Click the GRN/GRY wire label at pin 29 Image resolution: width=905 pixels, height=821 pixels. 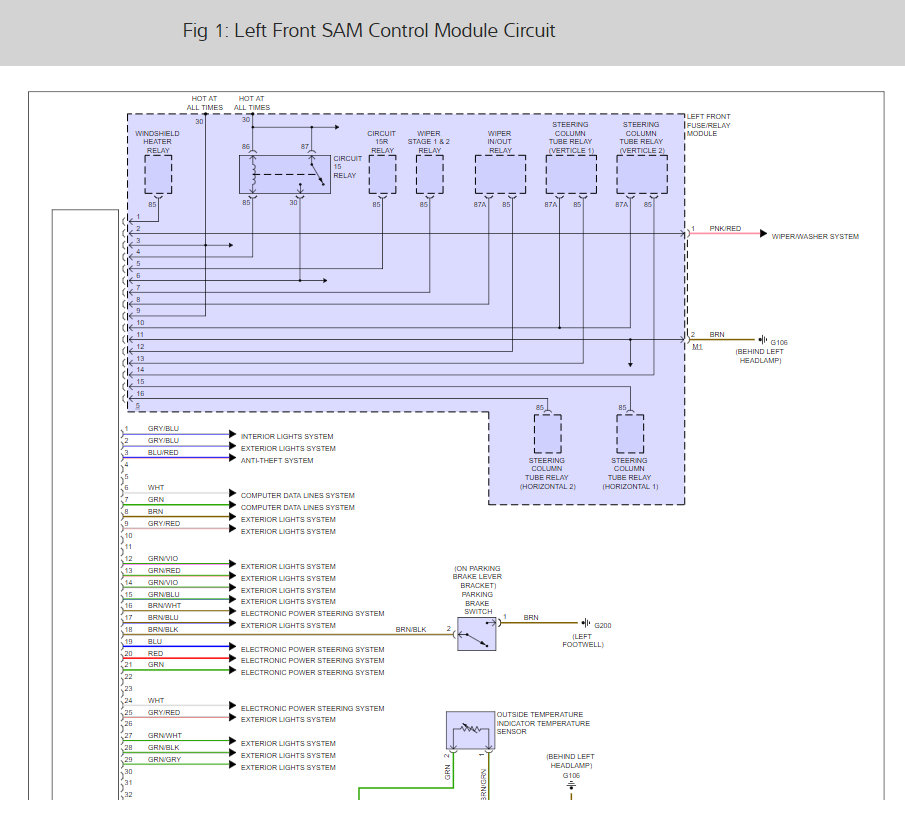(x=164, y=760)
